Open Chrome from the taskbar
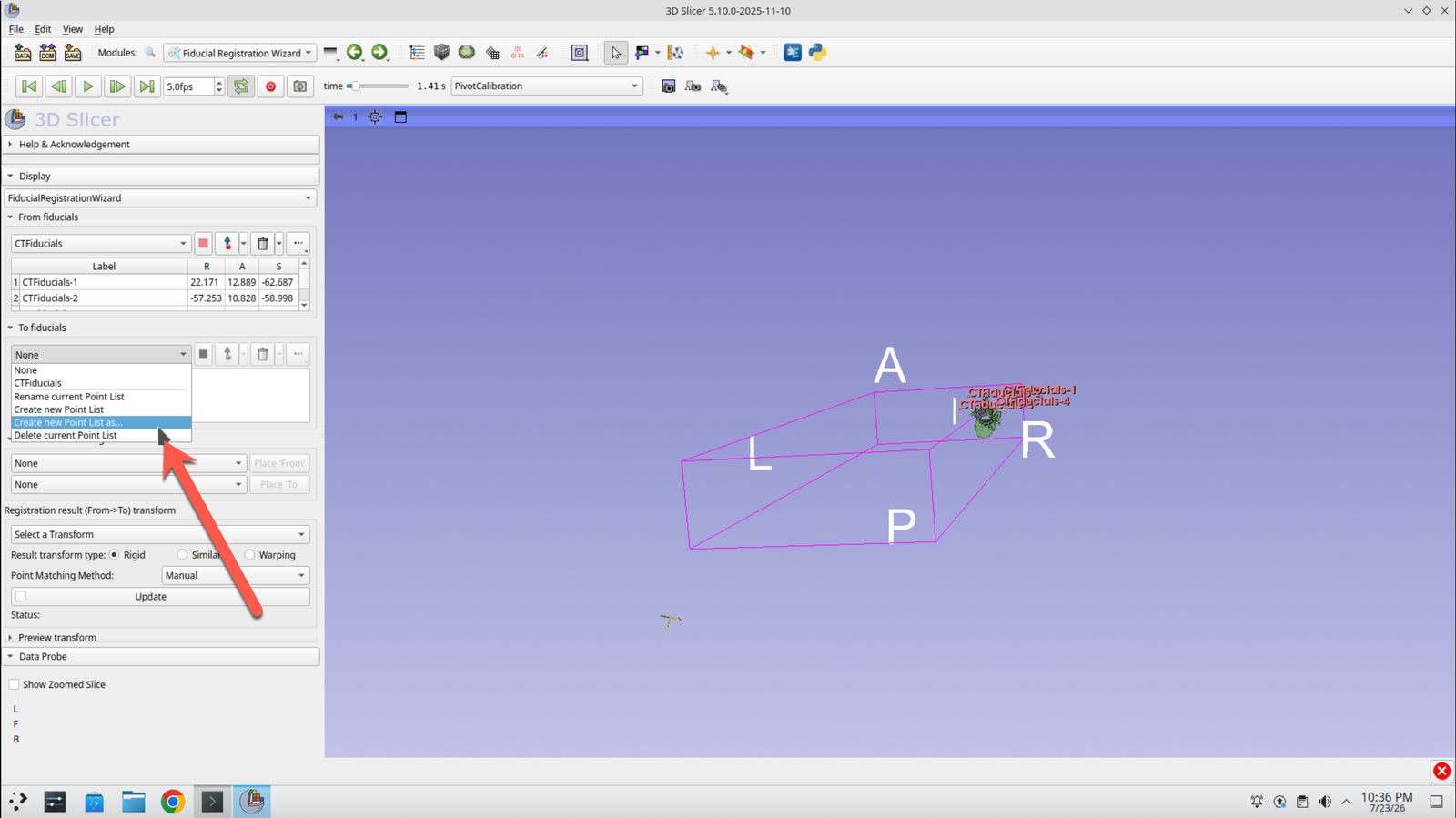Image resolution: width=1456 pixels, height=818 pixels. click(173, 802)
